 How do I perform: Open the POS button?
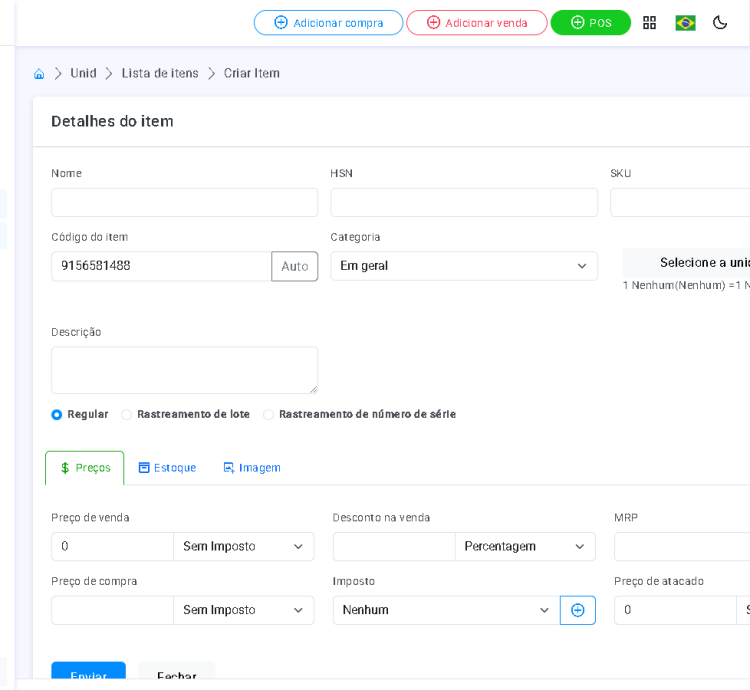point(590,23)
